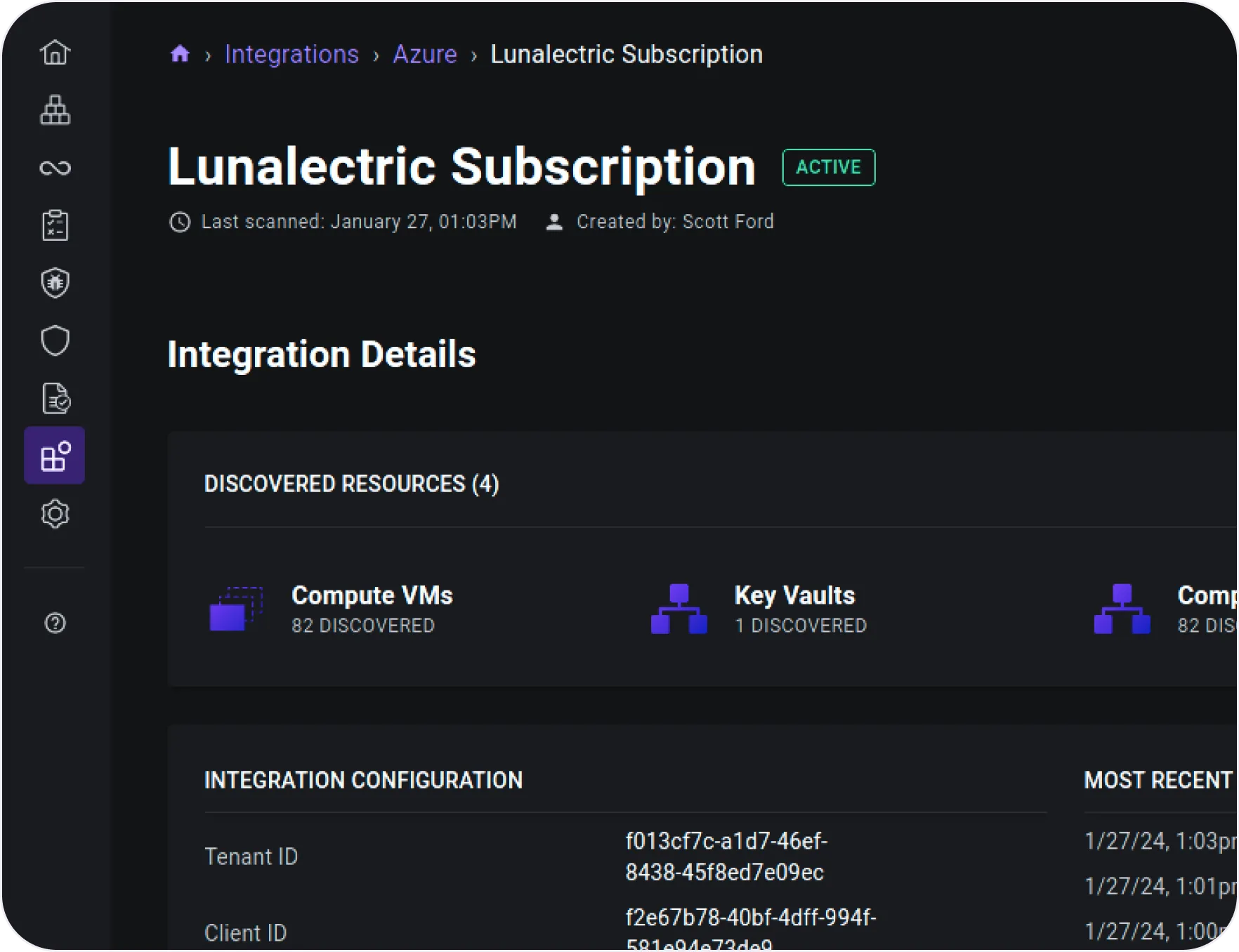
Task: Select the Compute VMs resource card
Action: [x=372, y=609]
